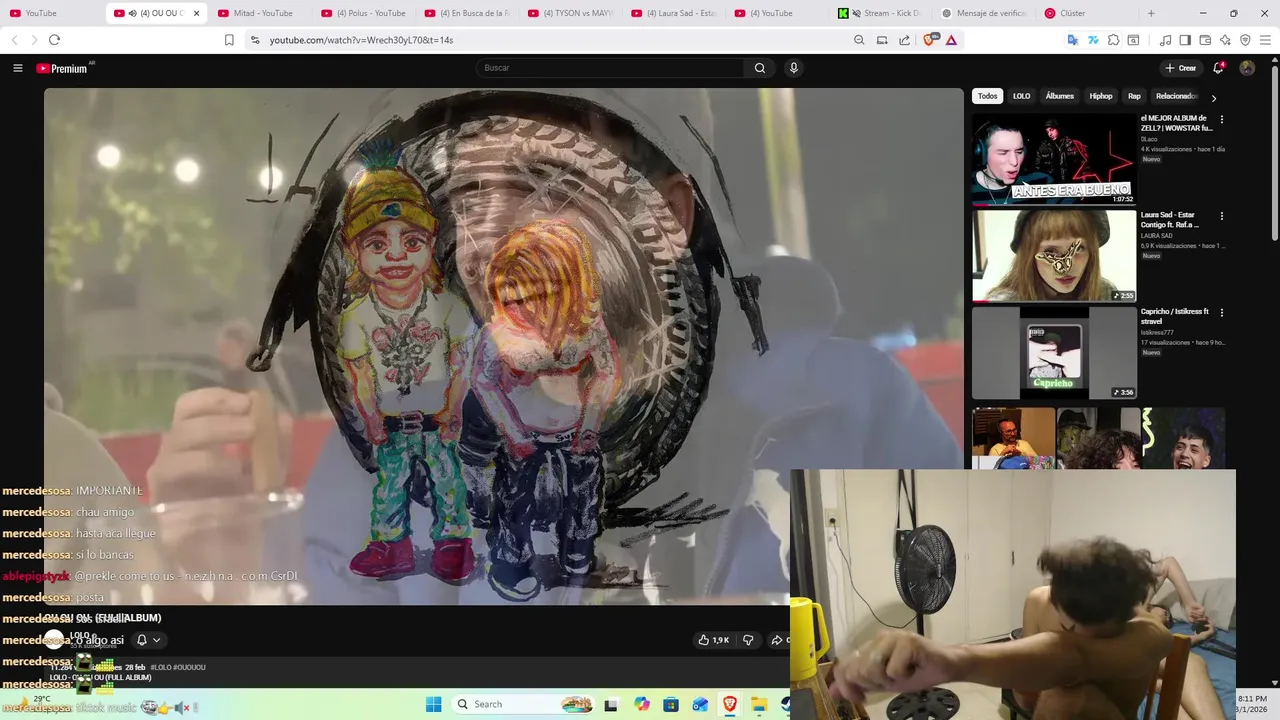Select the Rap filter chip
Image resolution: width=1280 pixels, height=720 pixels.
coord(1134,96)
